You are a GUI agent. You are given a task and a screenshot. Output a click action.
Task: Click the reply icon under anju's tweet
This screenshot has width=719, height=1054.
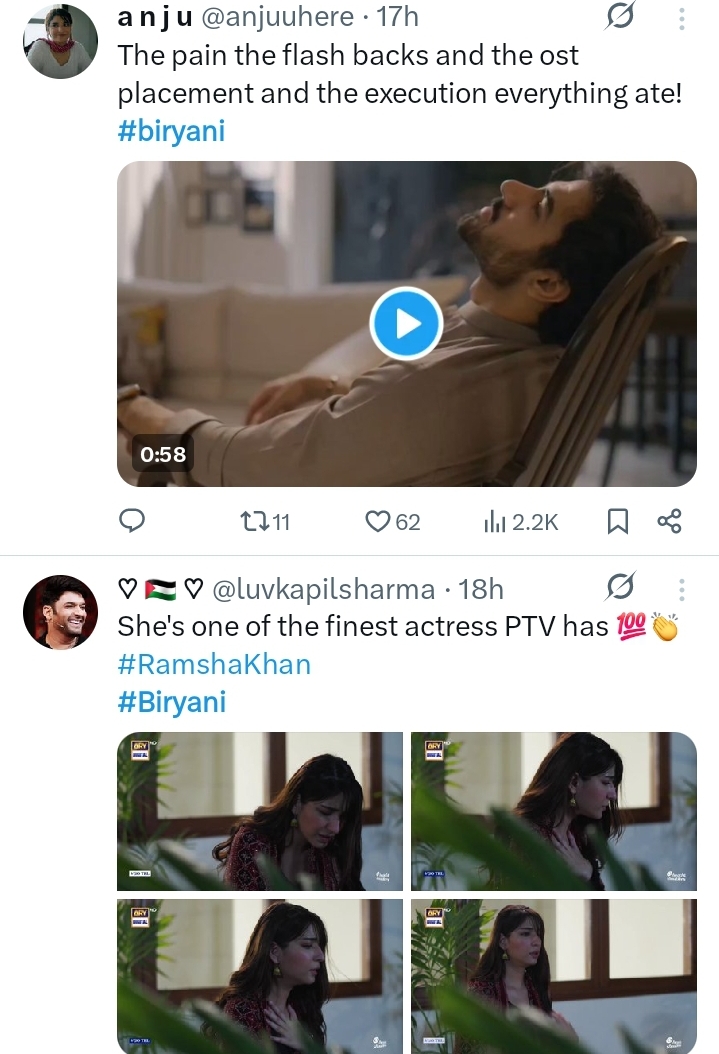(132, 520)
